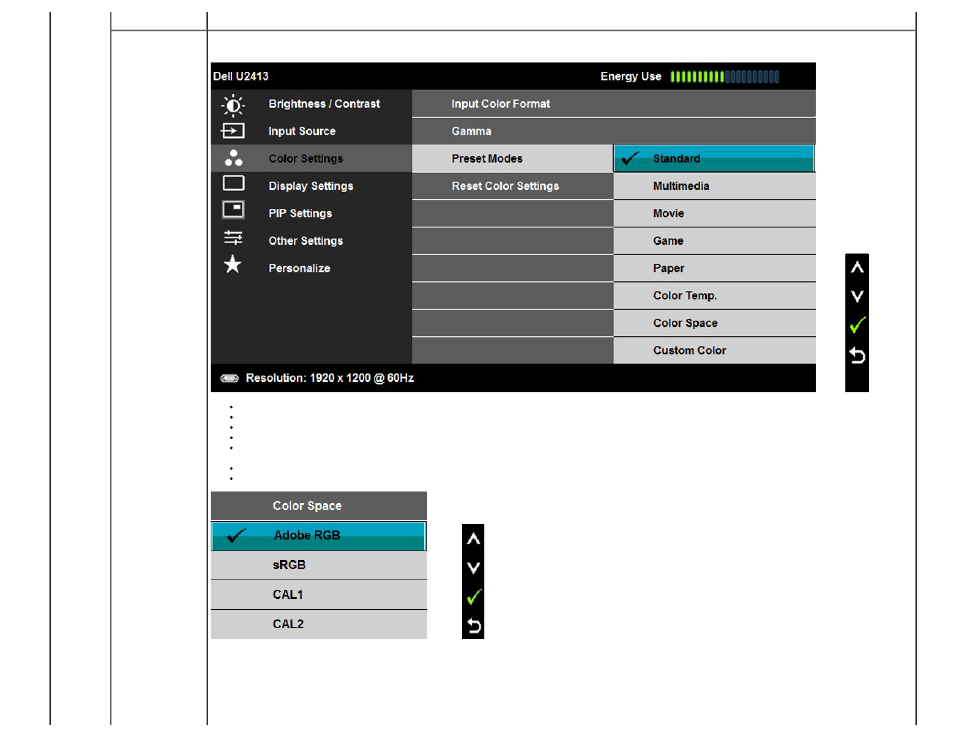The image size is (954, 738).
Task: Click the green checkmark beside Color Space list
Action: point(474,597)
